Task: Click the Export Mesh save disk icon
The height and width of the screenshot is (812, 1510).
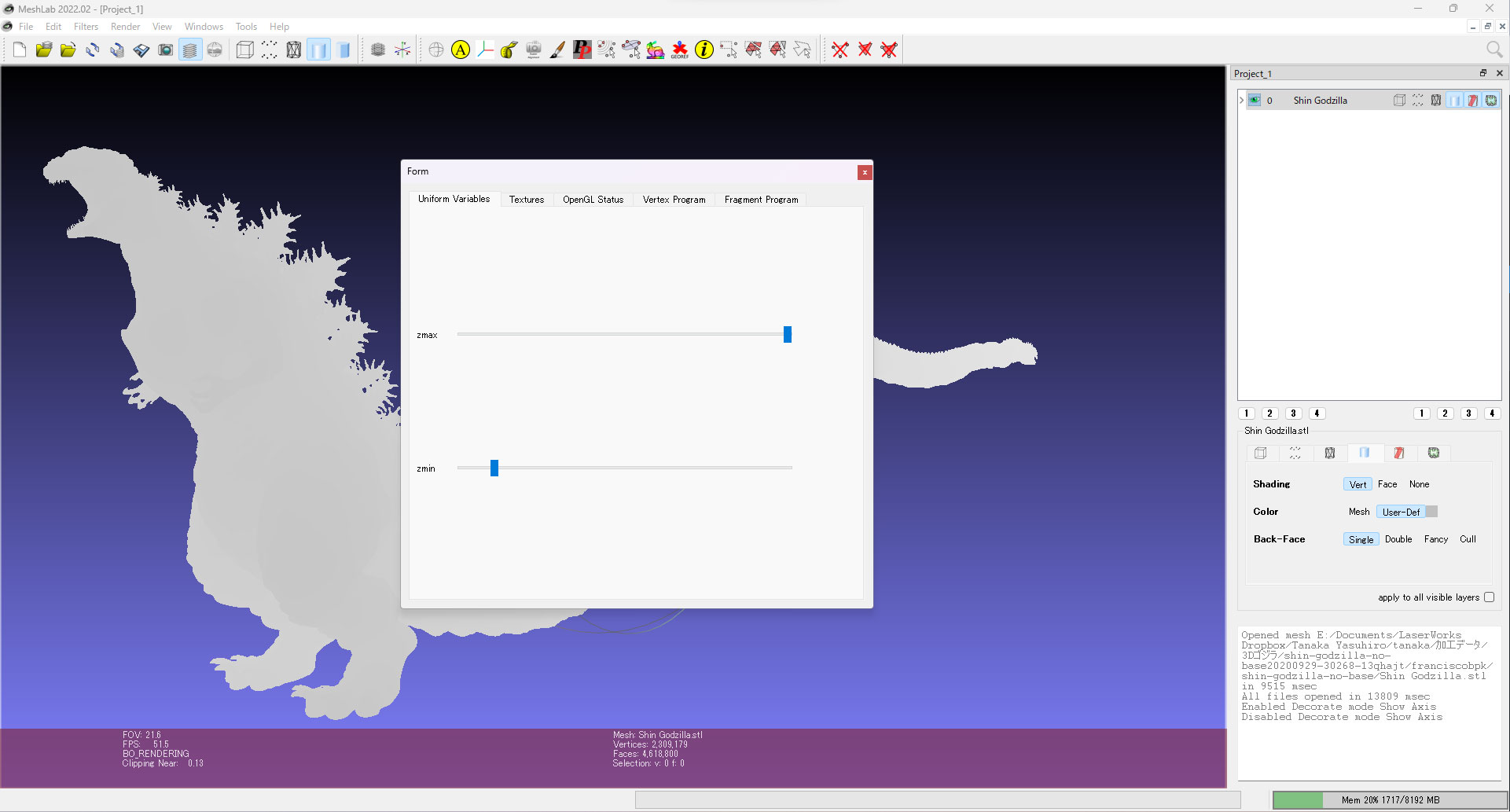Action: click(141, 50)
